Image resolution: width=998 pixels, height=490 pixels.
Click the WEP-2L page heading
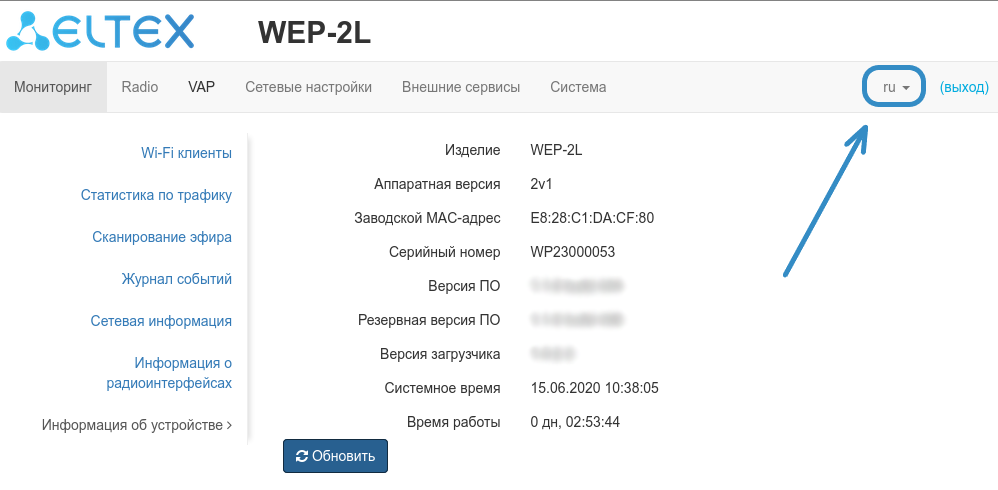[x=314, y=32]
